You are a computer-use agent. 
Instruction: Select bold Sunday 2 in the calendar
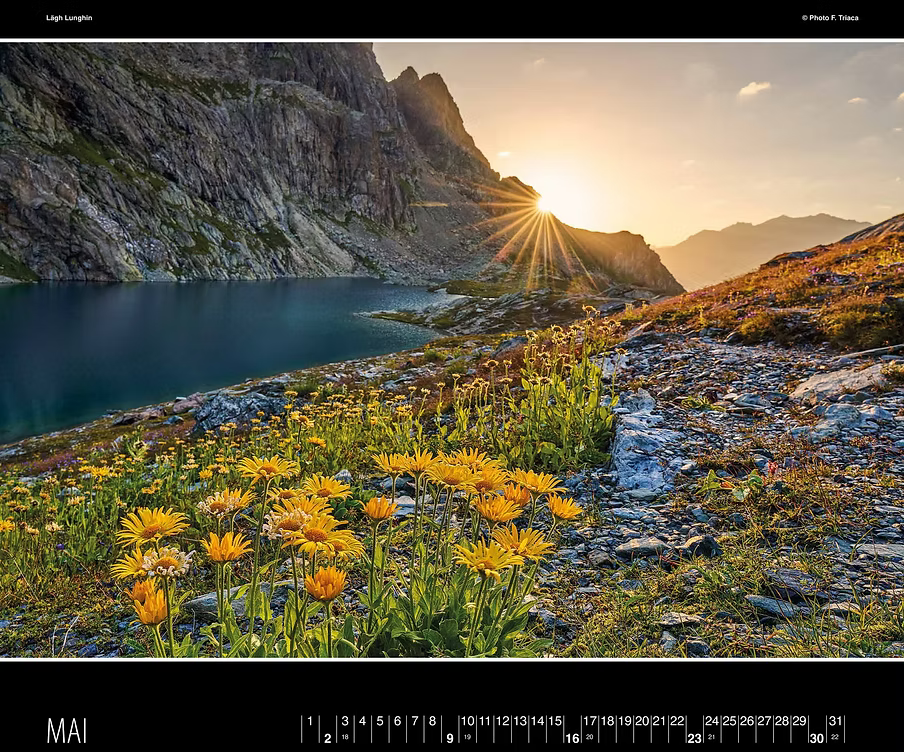pos(327,738)
